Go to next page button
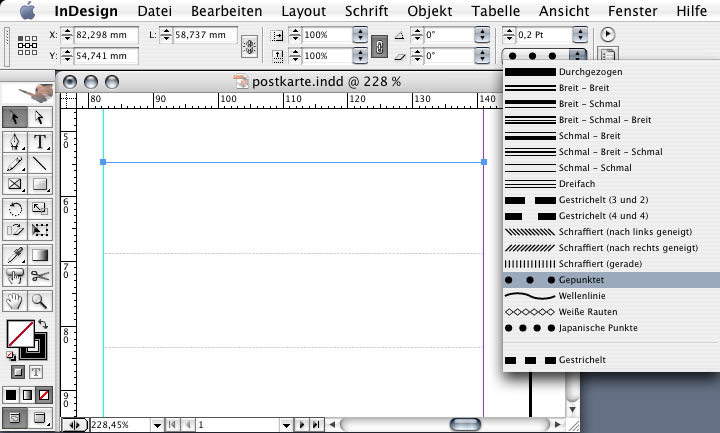This screenshot has height=433, width=720. point(302,425)
